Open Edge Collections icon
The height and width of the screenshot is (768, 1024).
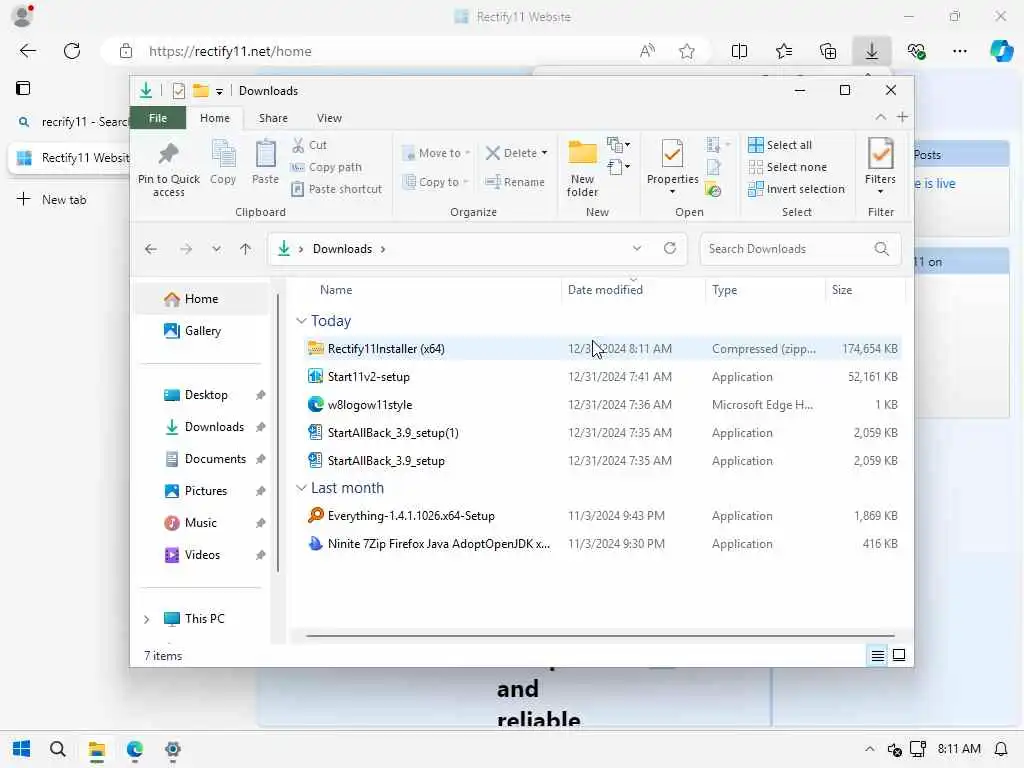pyautogui.click(x=828, y=51)
